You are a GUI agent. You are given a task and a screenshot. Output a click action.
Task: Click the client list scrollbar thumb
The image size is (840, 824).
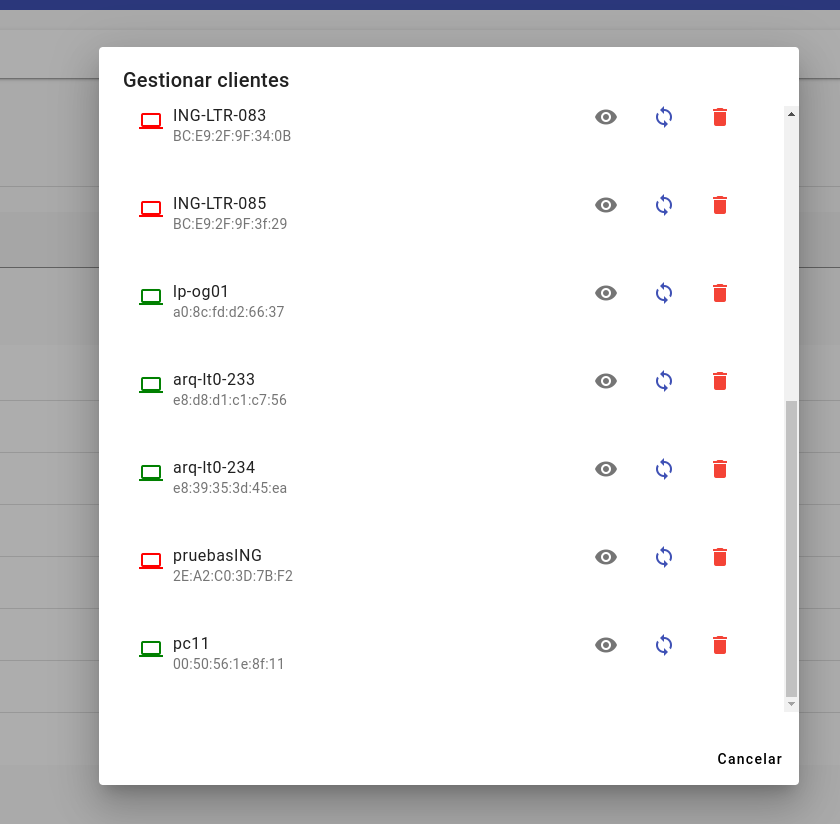[791, 548]
